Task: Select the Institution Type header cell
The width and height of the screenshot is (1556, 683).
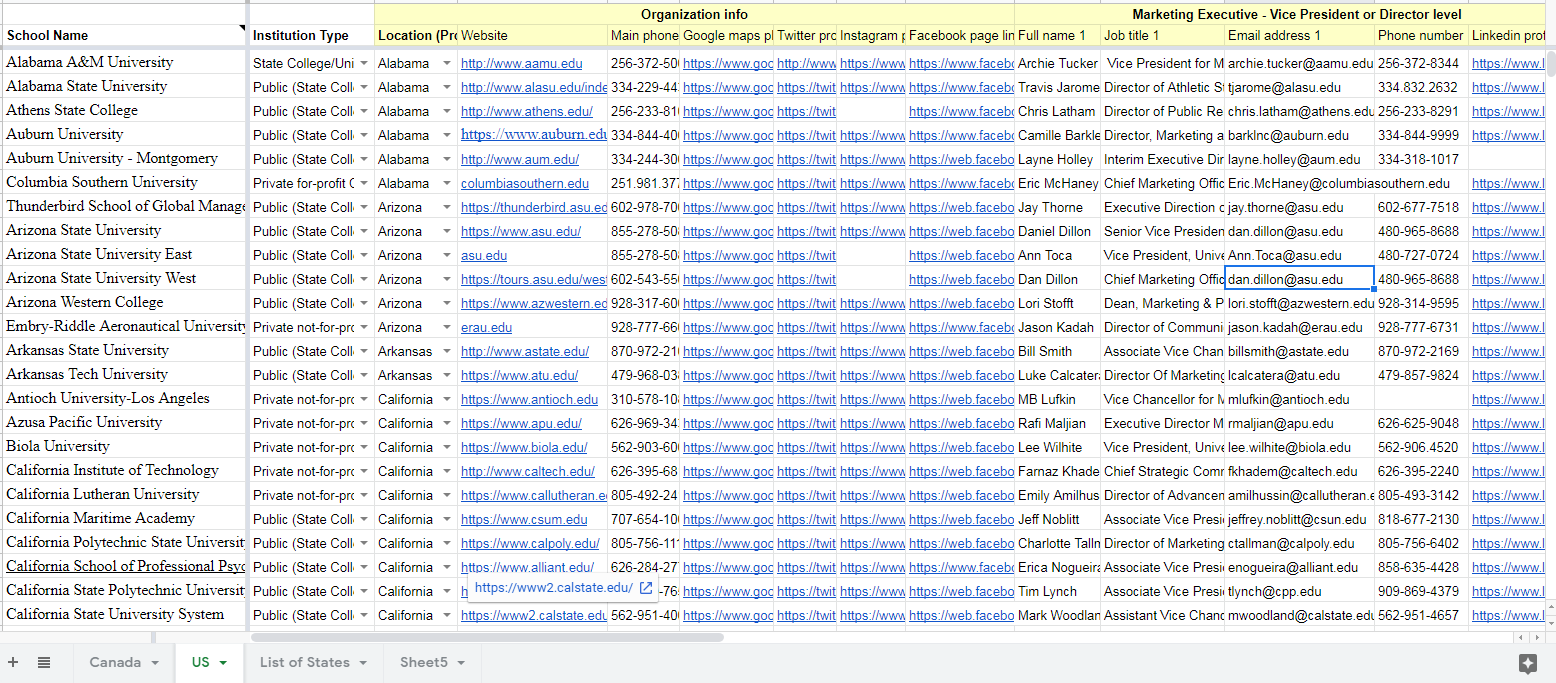Action: click(x=311, y=35)
